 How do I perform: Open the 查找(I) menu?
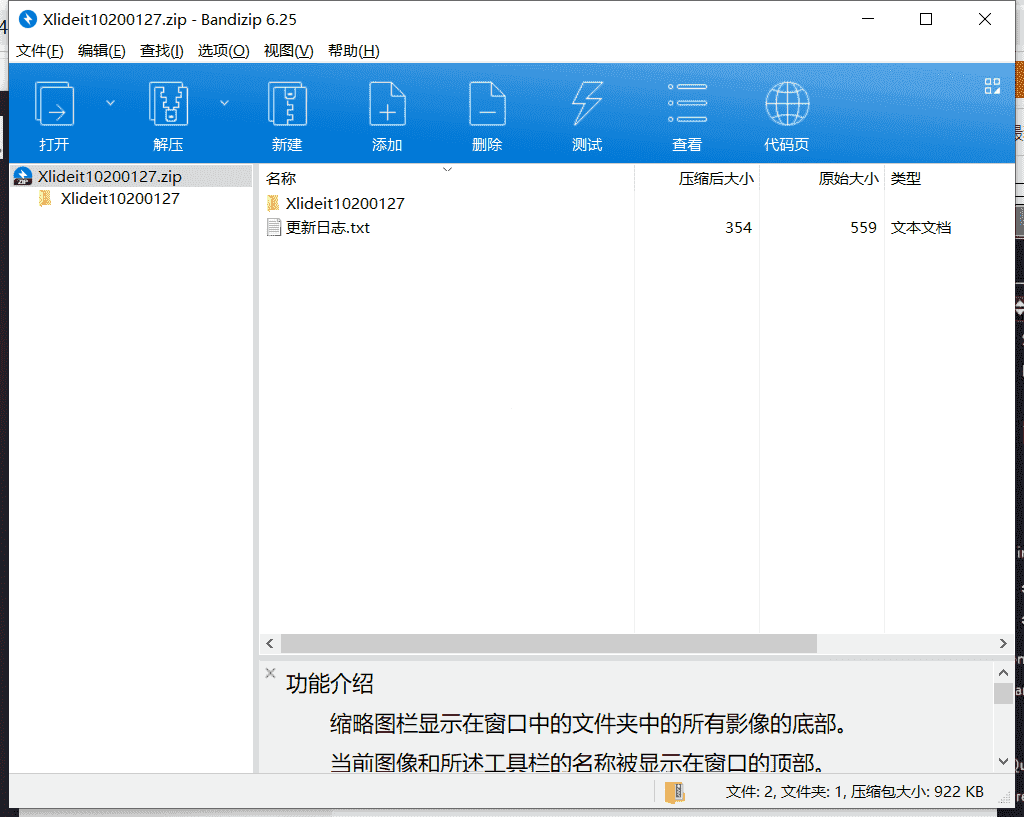(x=161, y=51)
